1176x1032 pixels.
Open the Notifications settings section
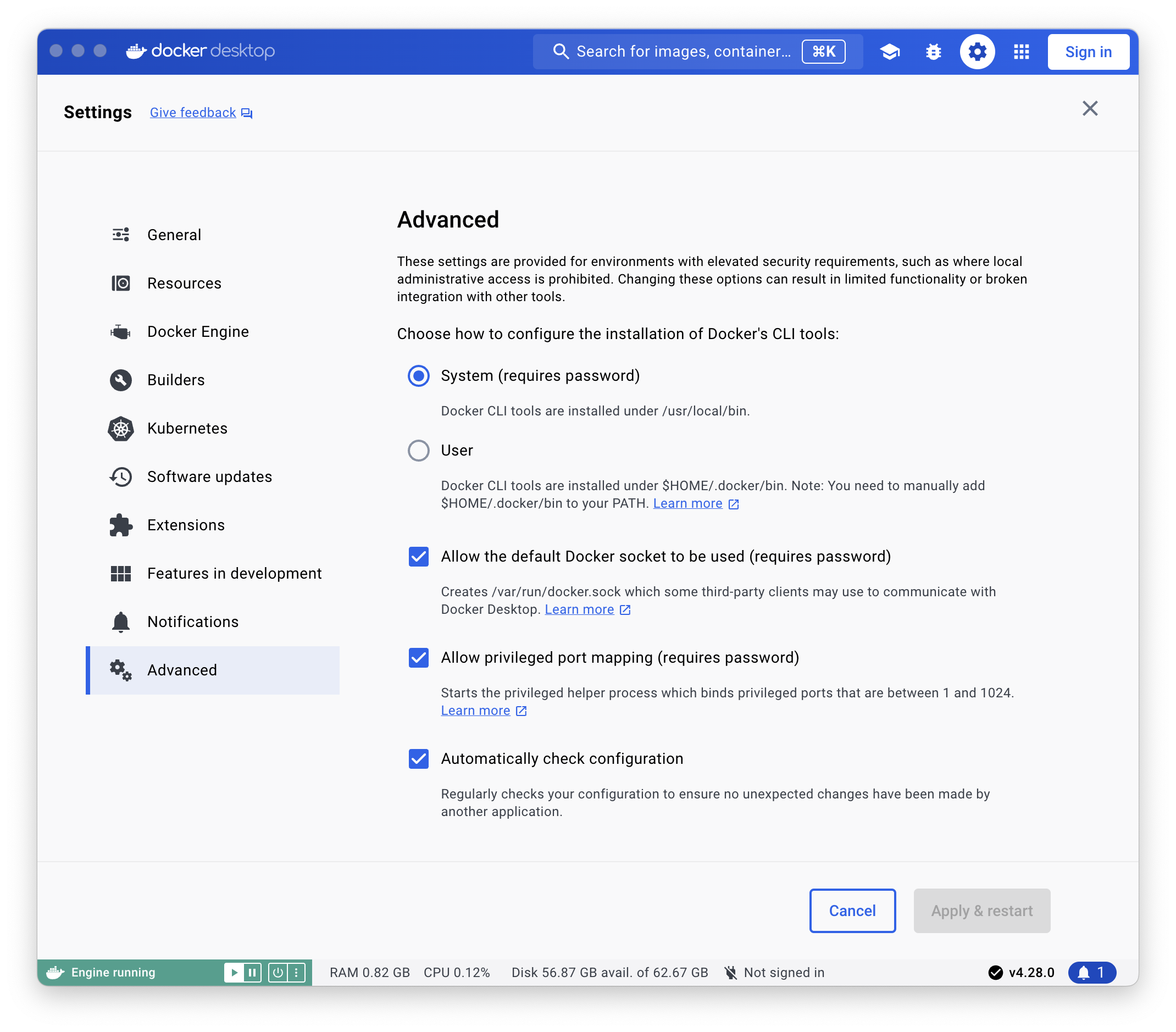[213, 622]
